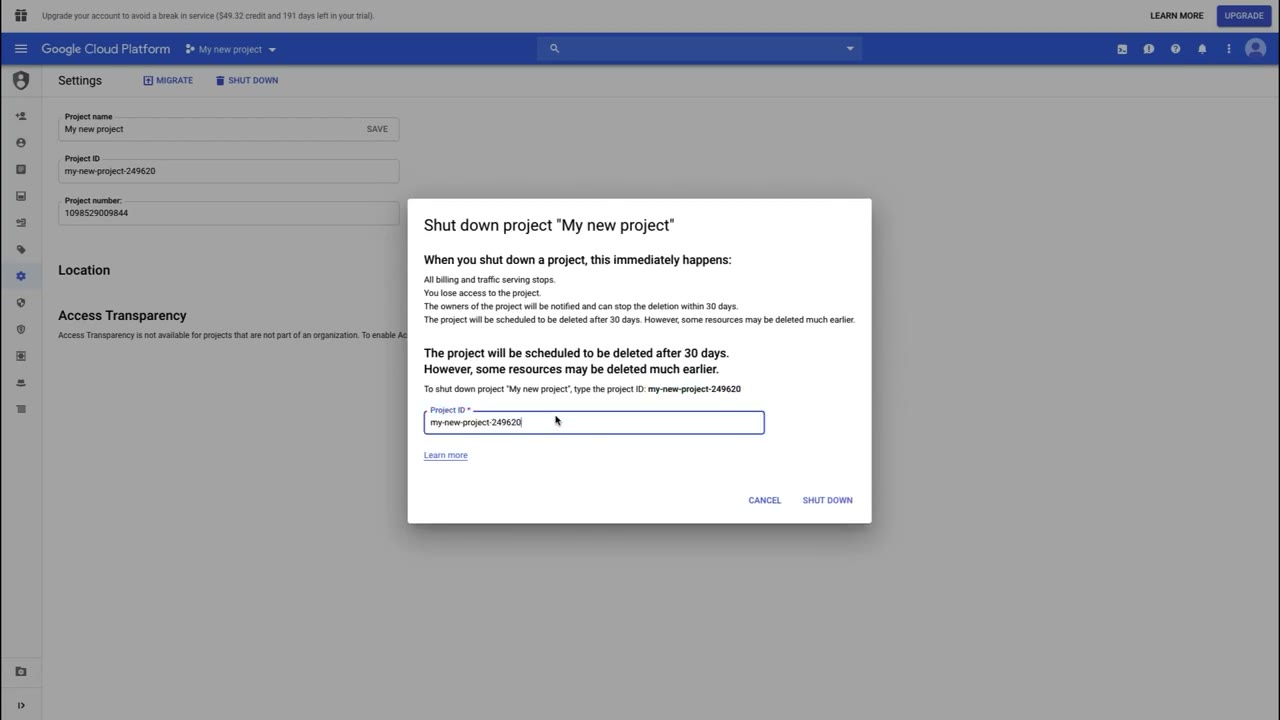Open the shield icon below Settings gear
The image size is (1280, 720).
(21, 303)
